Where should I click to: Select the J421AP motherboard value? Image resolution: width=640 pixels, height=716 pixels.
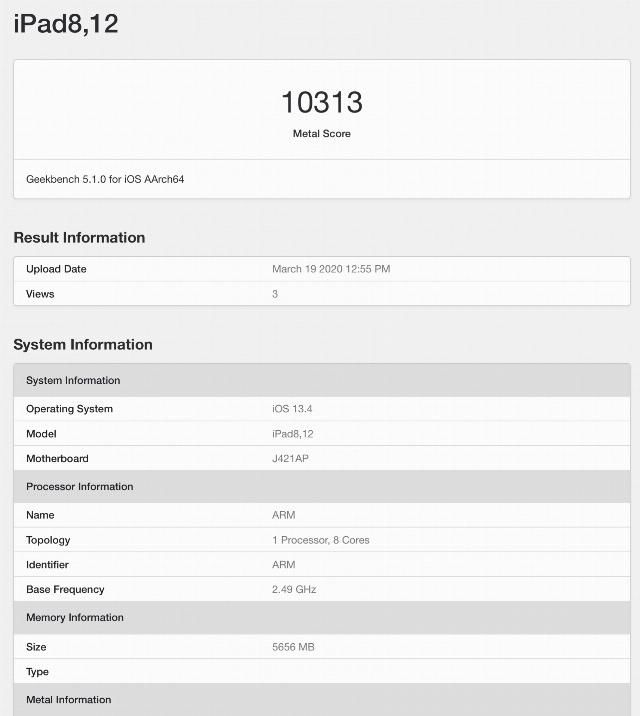pos(290,458)
